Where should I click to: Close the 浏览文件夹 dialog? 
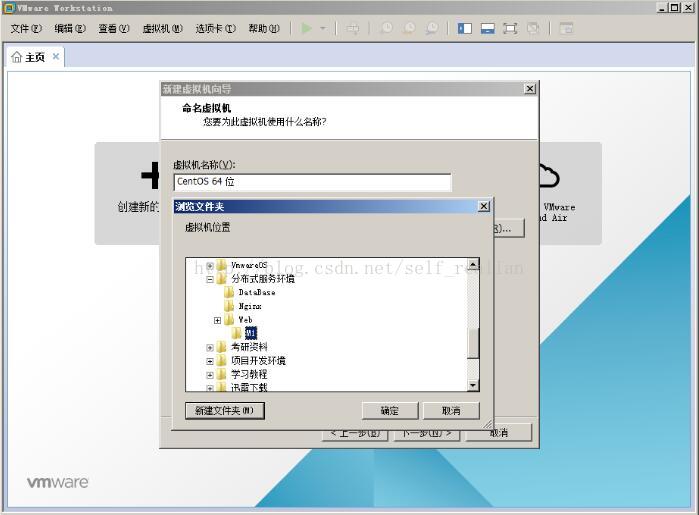[x=484, y=206]
